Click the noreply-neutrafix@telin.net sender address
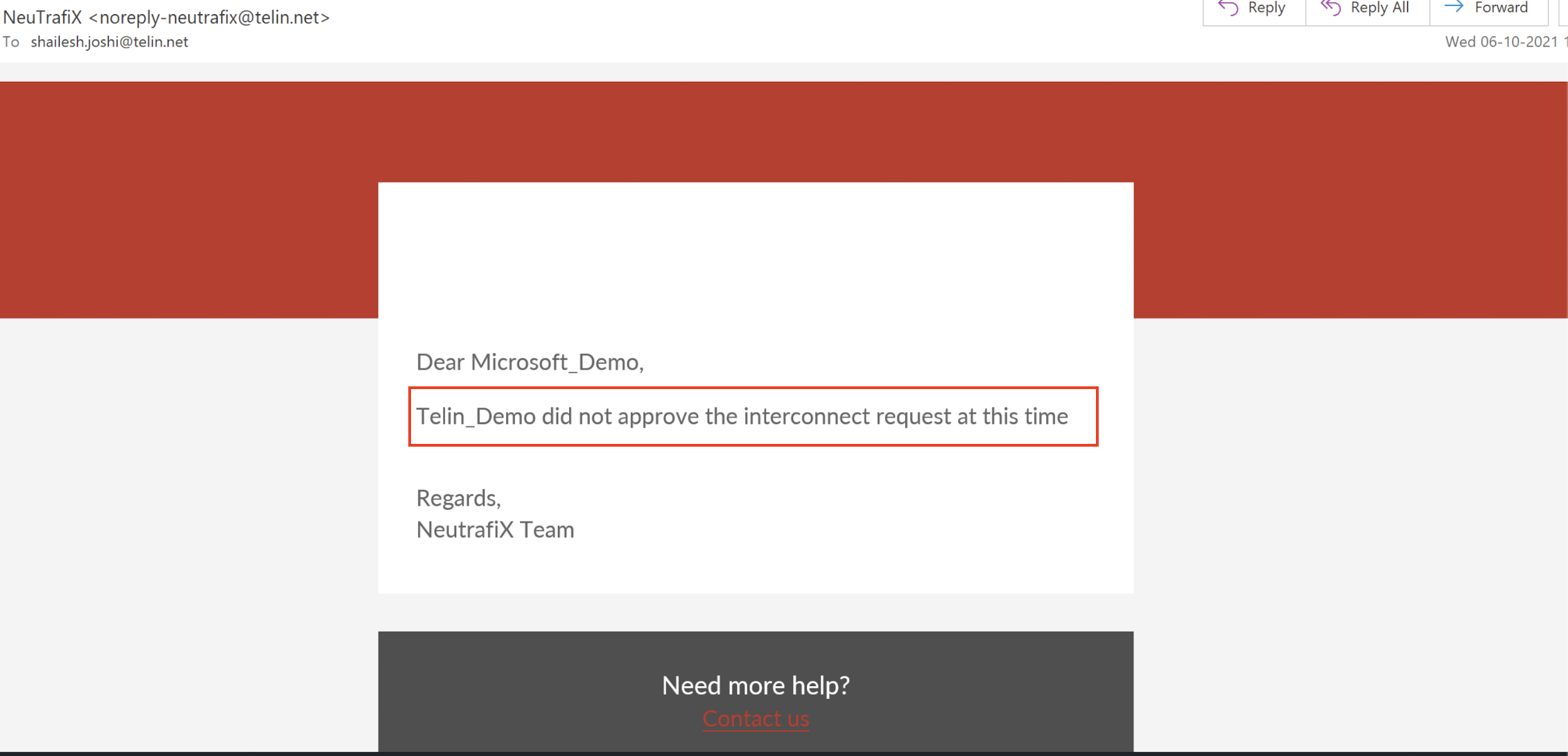The width and height of the screenshot is (1568, 756). (x=209, y=17)
